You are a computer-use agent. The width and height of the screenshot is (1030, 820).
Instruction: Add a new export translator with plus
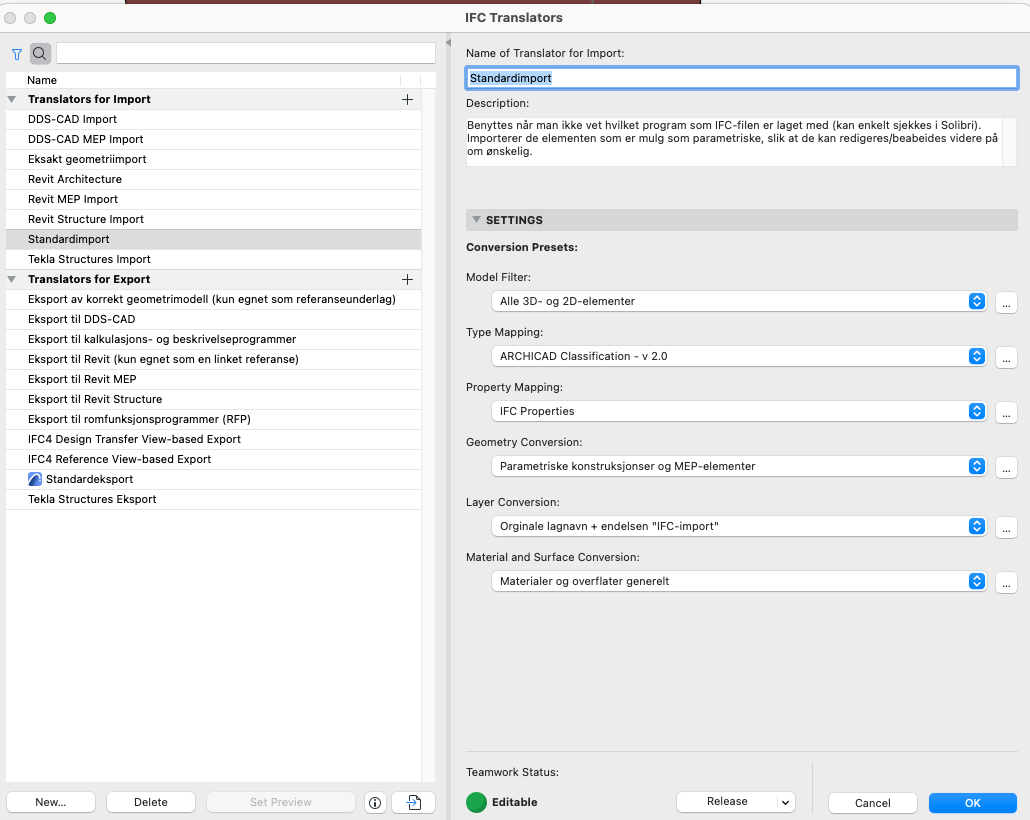coord(407,279)
